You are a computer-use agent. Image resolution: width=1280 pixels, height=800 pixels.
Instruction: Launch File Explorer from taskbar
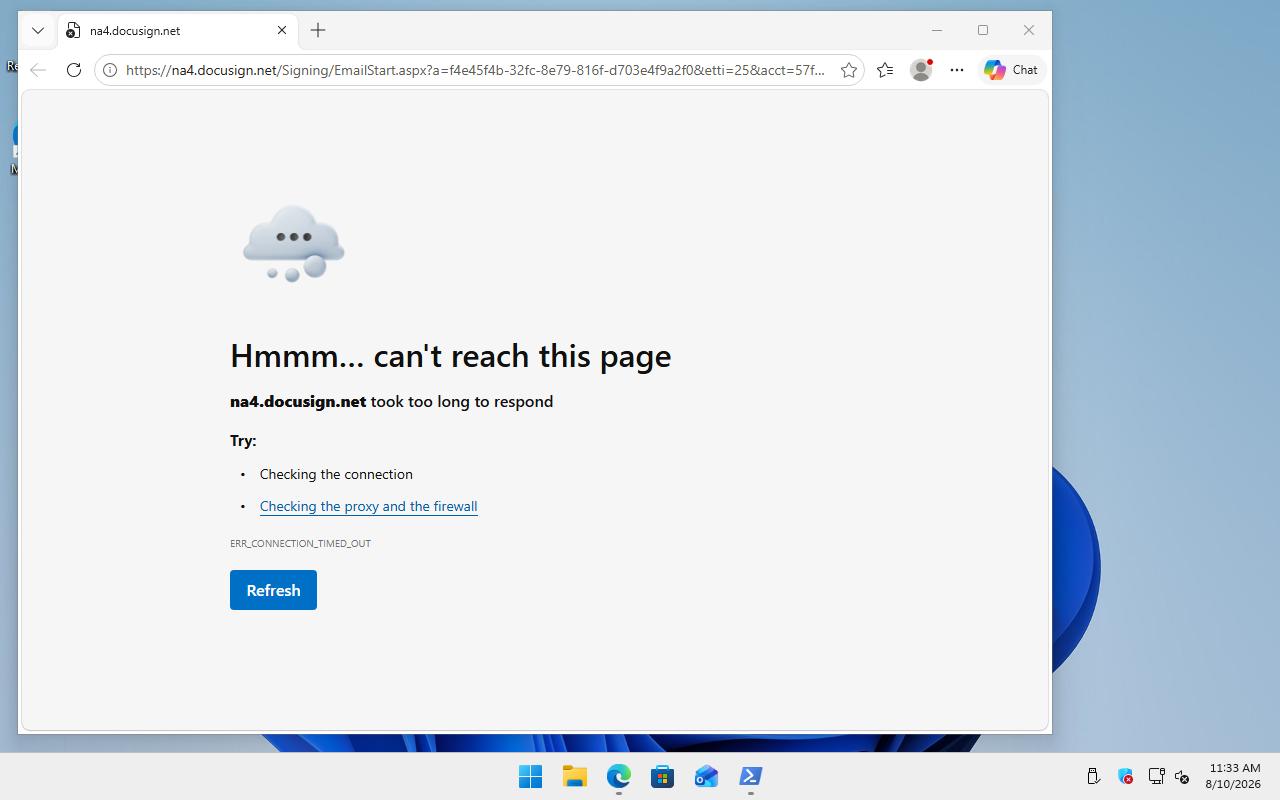[574, 776]
